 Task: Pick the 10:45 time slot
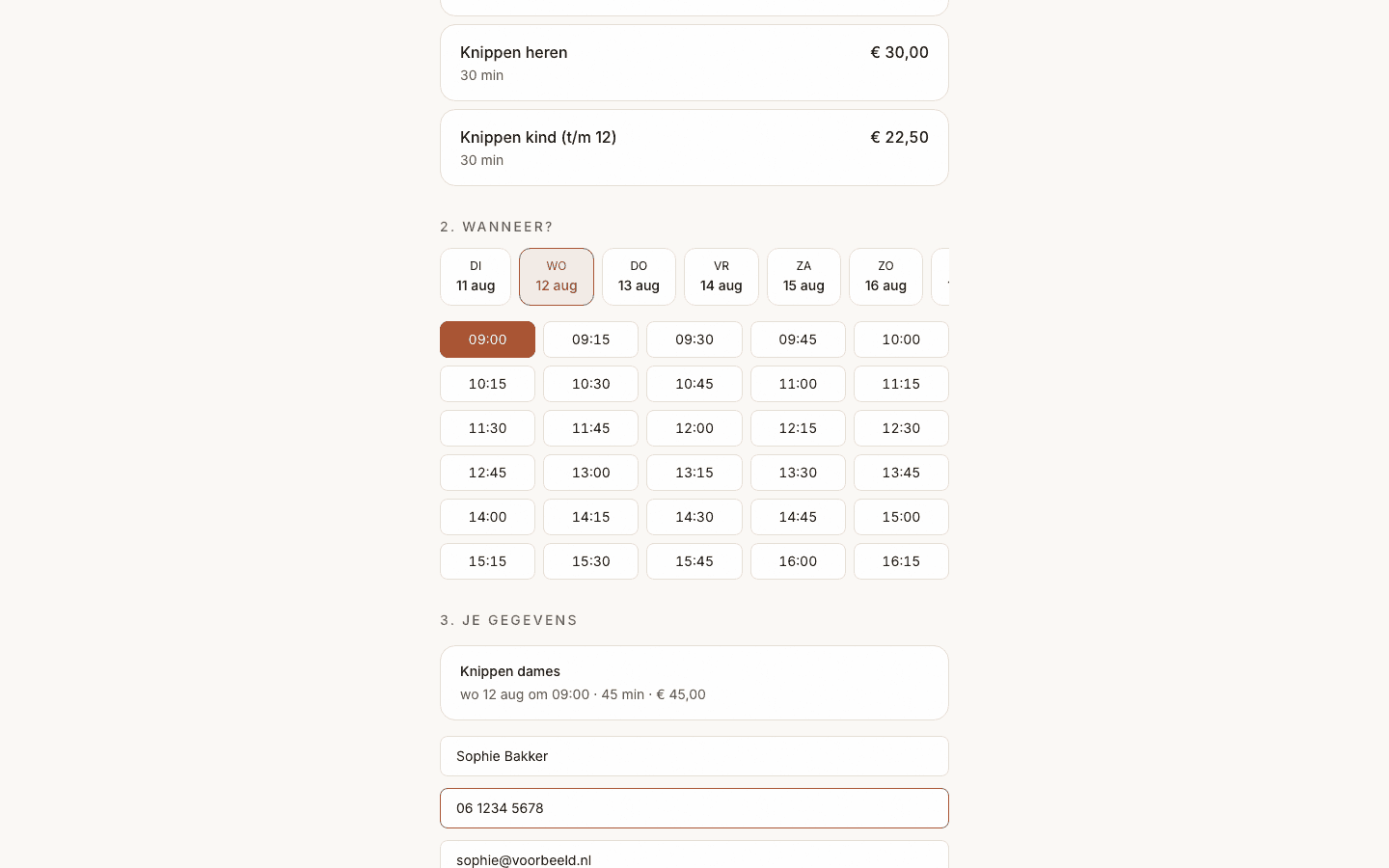694,384
